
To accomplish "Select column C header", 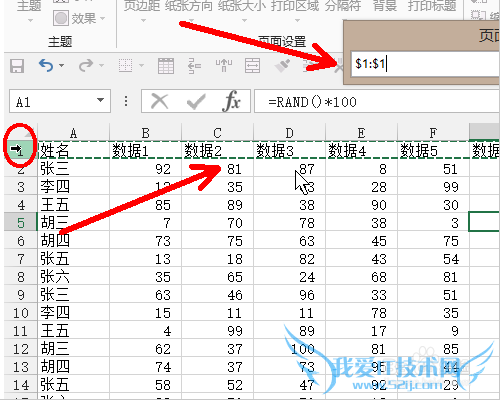I will tap(217, 133).
